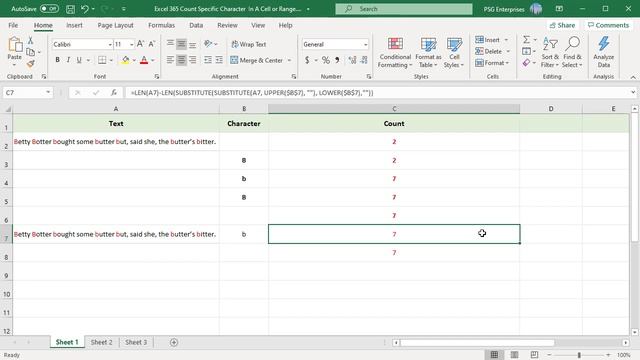This screenshot has height=360, width=640.
Task: Toggle the AutoSave switch
Action: click(49, 9)
